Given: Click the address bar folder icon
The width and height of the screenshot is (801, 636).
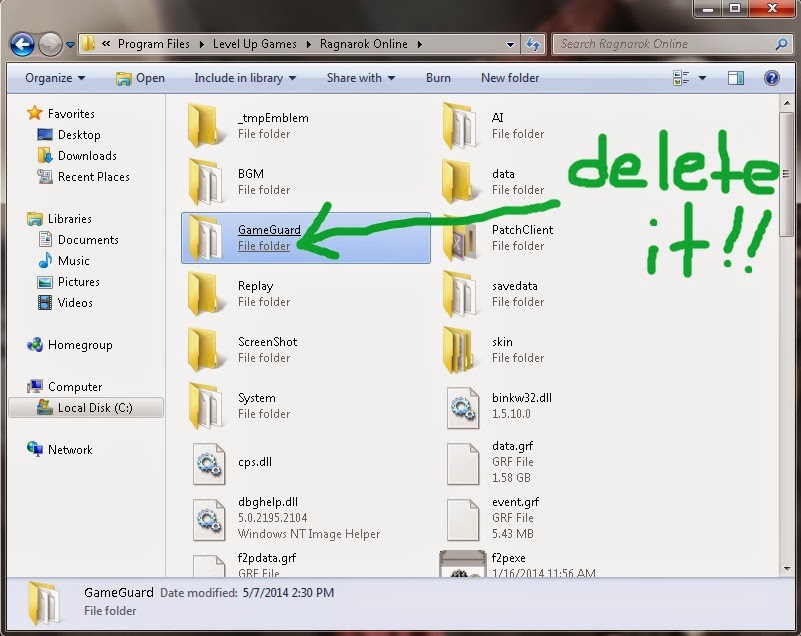Looking at the screenshot, I should click(x=89, y=44).
